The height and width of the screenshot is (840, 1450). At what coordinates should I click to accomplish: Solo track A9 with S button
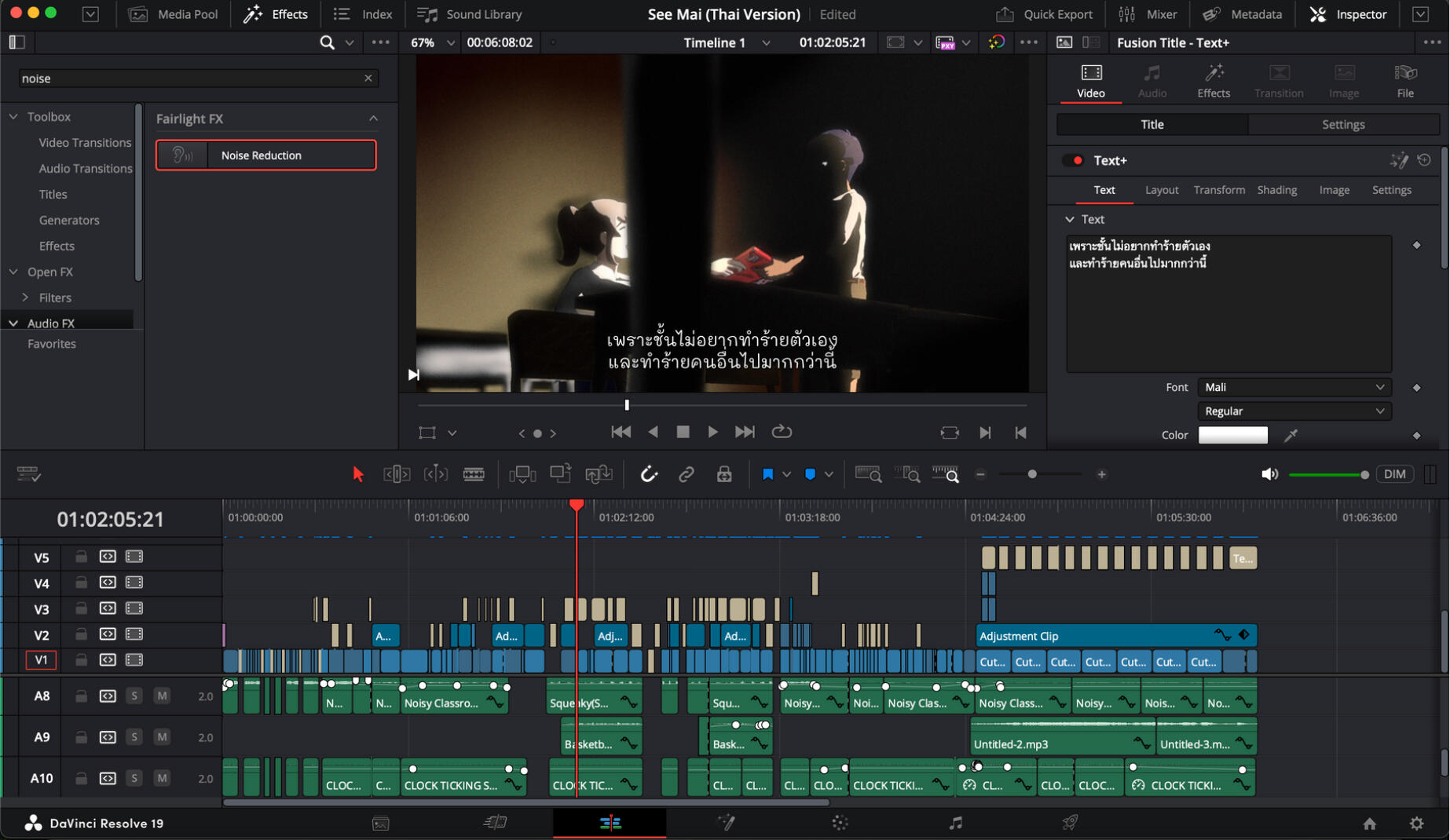point(134,737)
